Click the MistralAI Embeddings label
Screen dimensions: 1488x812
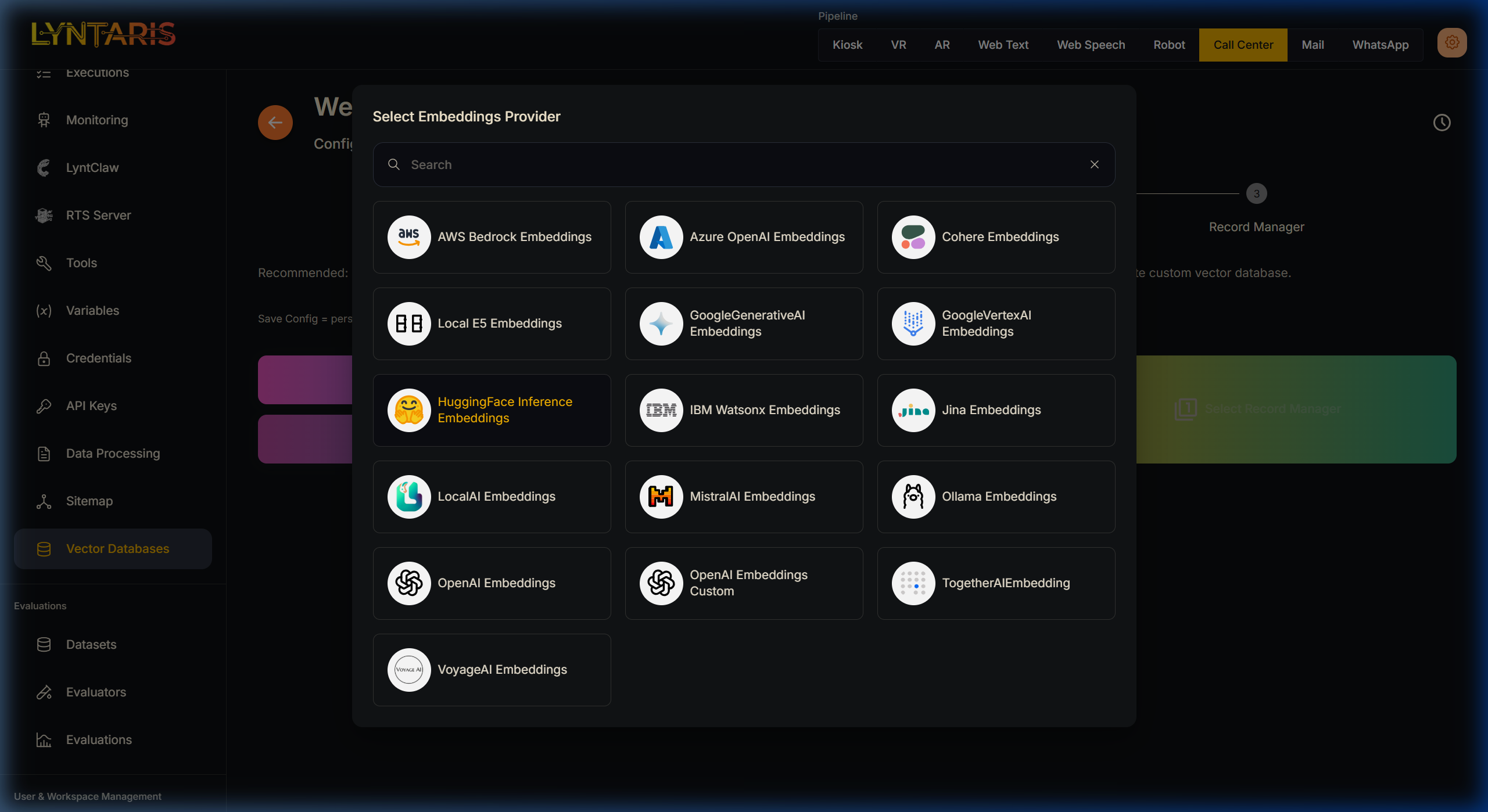click(752, 497)
